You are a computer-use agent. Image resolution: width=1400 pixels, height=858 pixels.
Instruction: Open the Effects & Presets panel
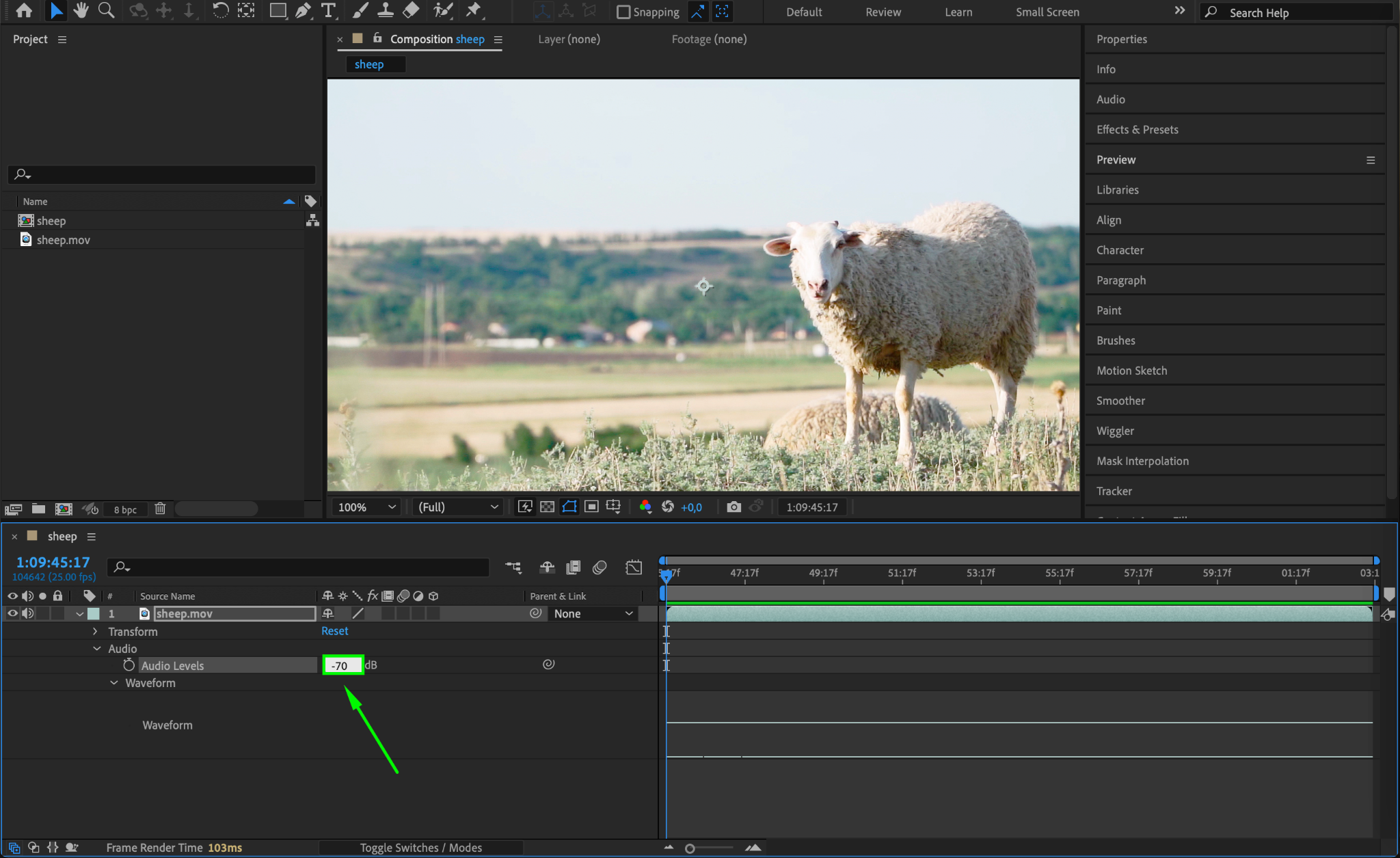[x=1137, y=129]
